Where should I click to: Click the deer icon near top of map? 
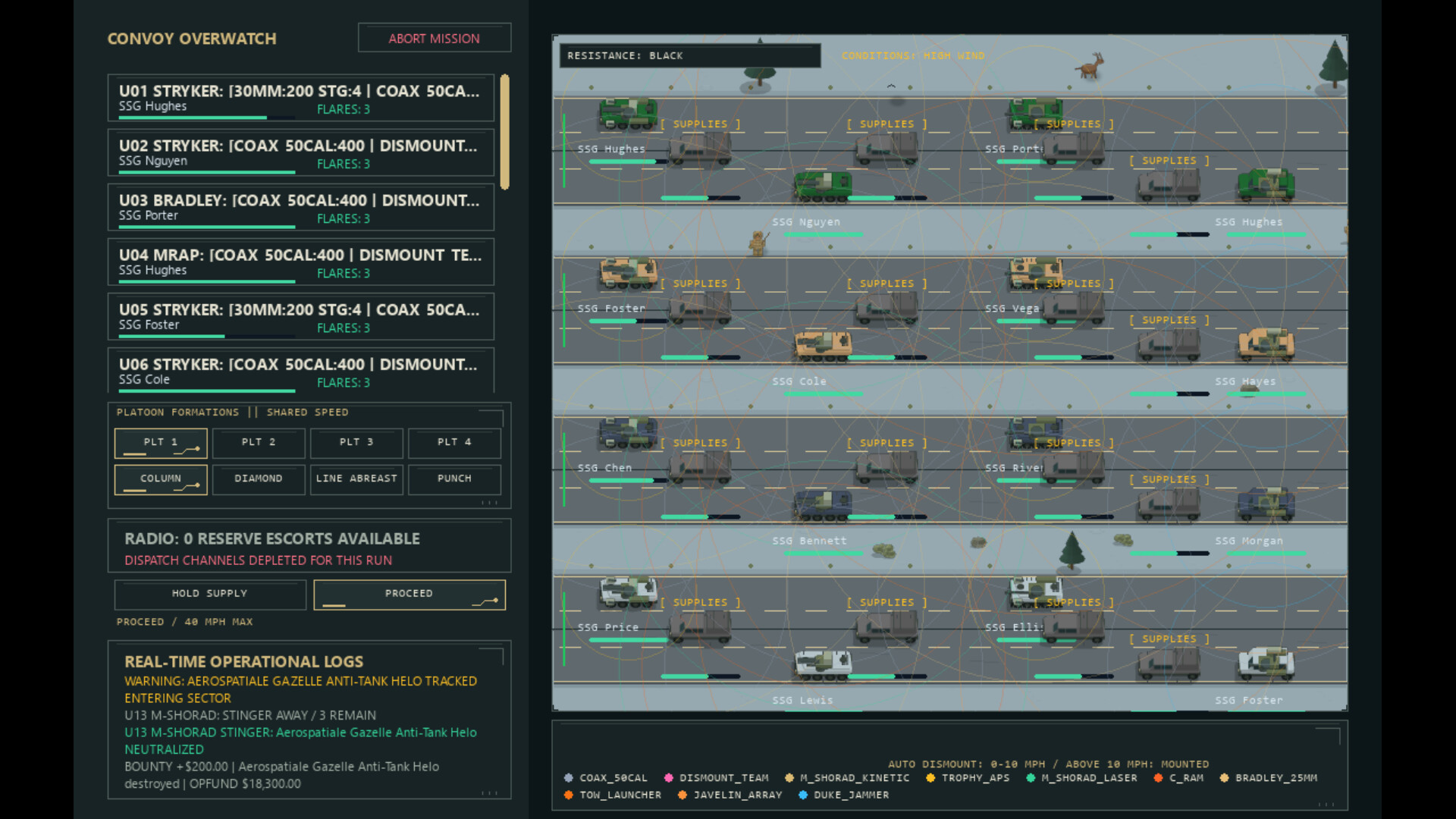pyautogui.click(x=1090, y=66)
